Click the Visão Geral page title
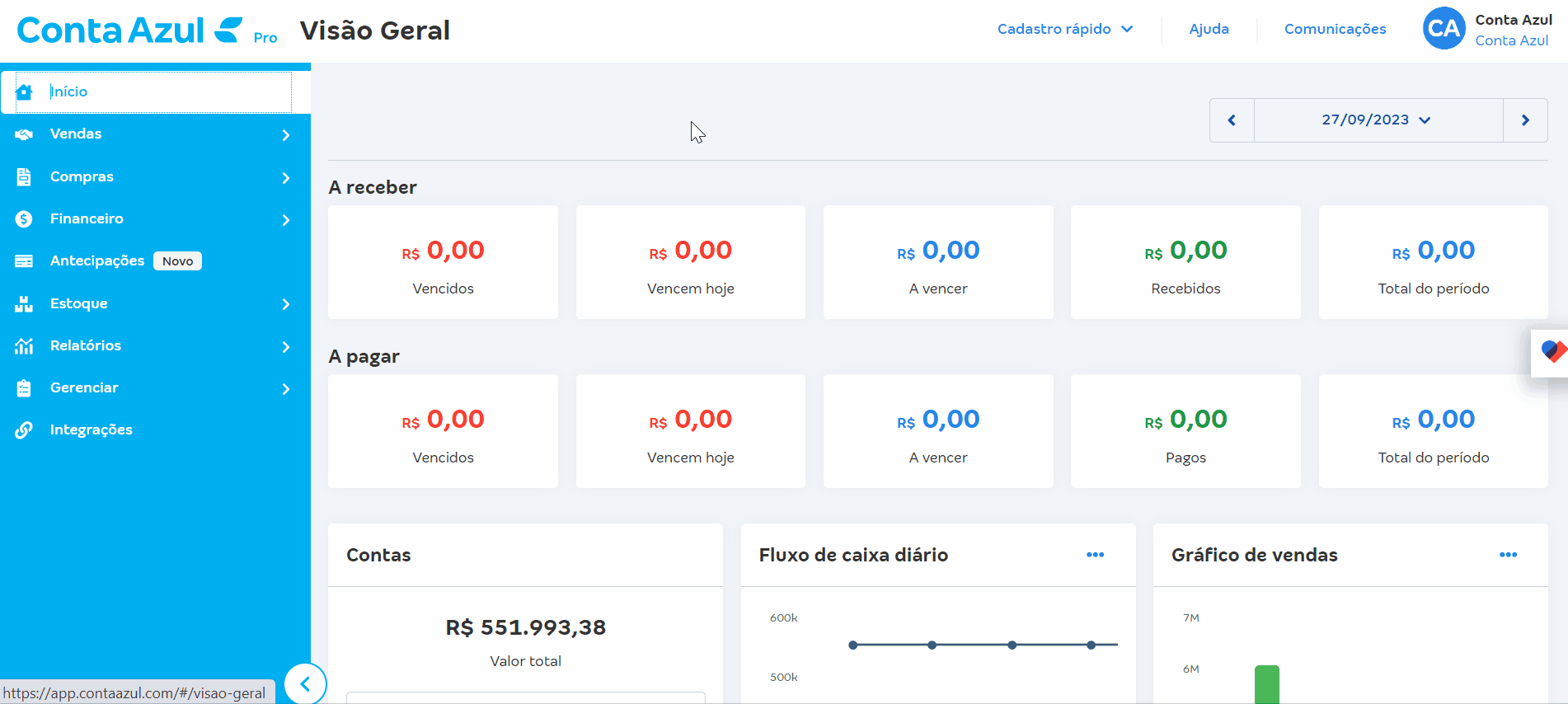Viewport: 1568px width, 704px height. point(375,31)
